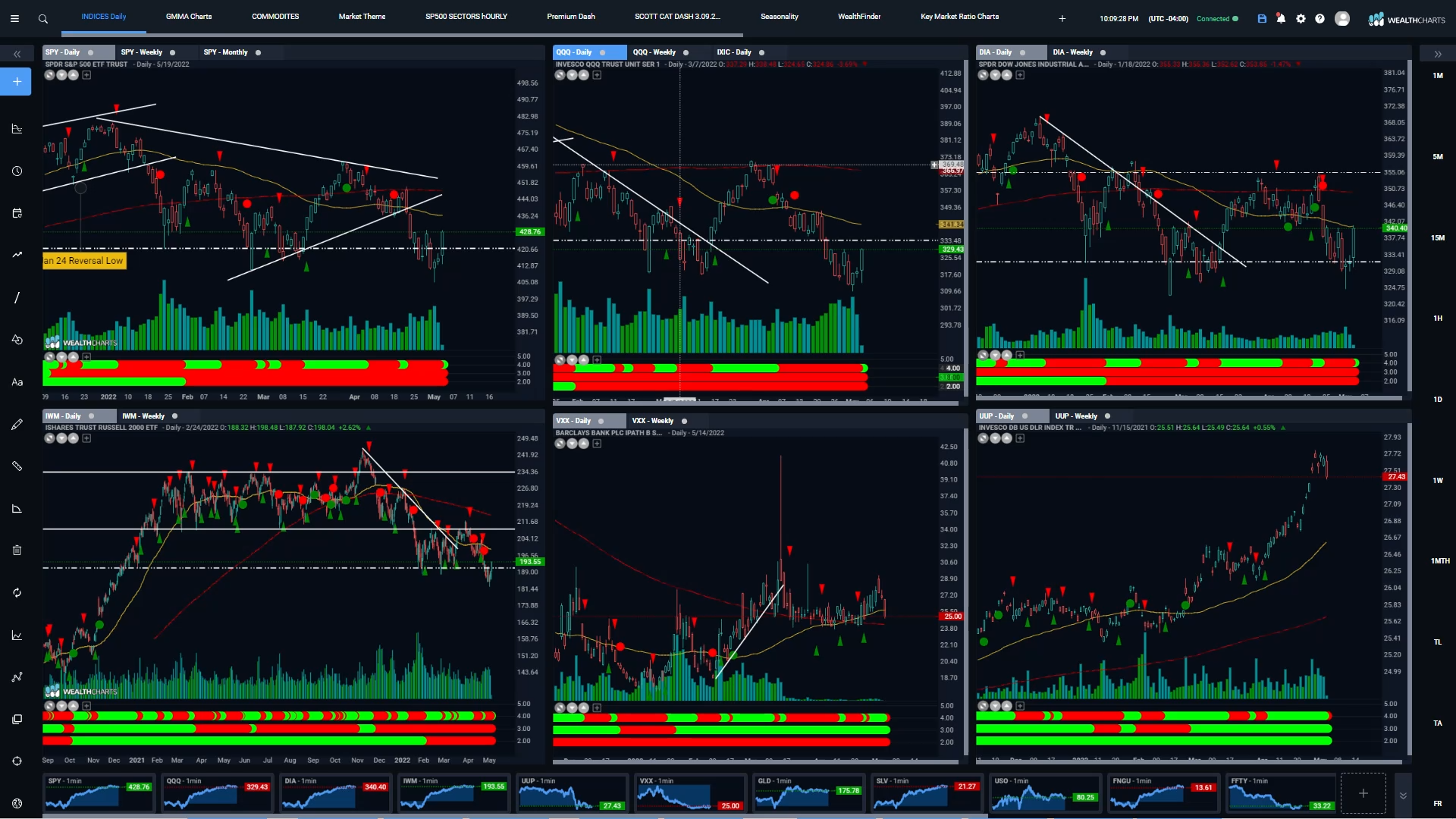Select the shapes drawing tool in sidebar
This screenshot has width=1456, height=819.
(17, 340)
